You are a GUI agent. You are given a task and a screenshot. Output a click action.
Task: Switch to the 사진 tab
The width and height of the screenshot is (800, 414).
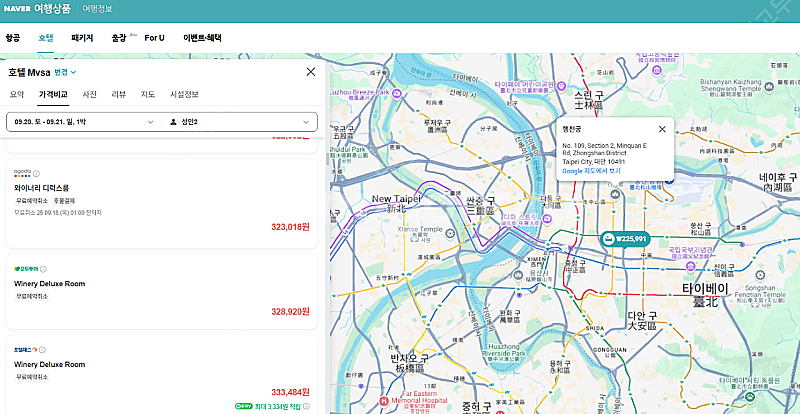pos(90,94)
